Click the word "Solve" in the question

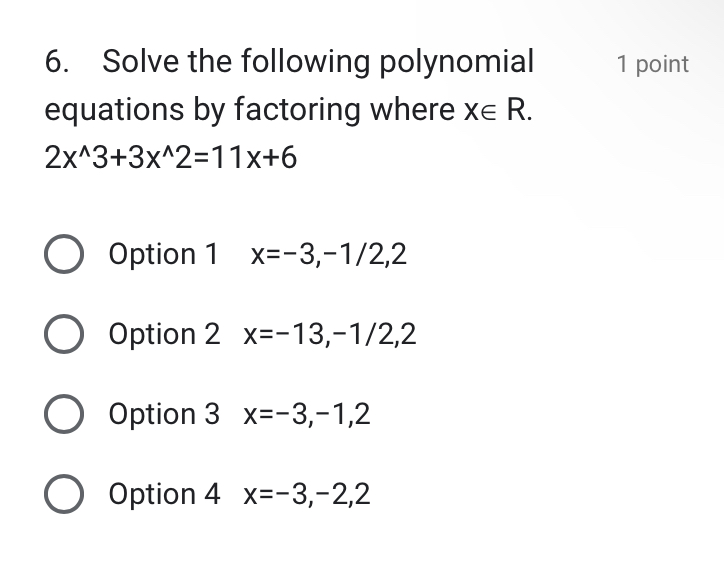tap(140, 61)
